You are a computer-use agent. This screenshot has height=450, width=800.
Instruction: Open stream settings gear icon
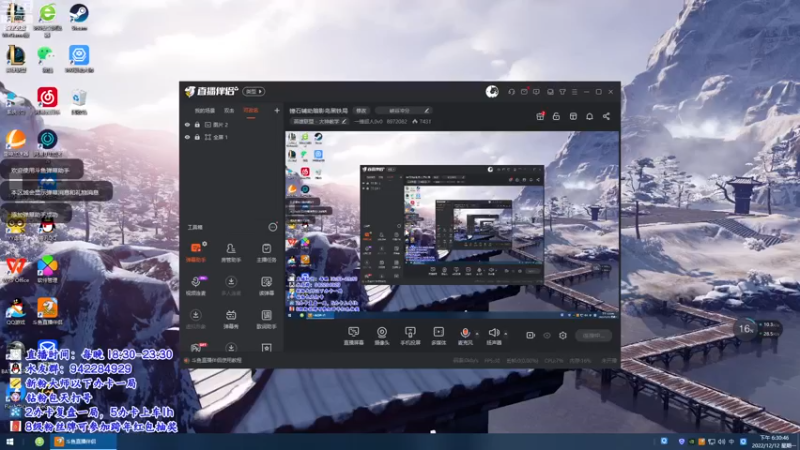[563, 335]
